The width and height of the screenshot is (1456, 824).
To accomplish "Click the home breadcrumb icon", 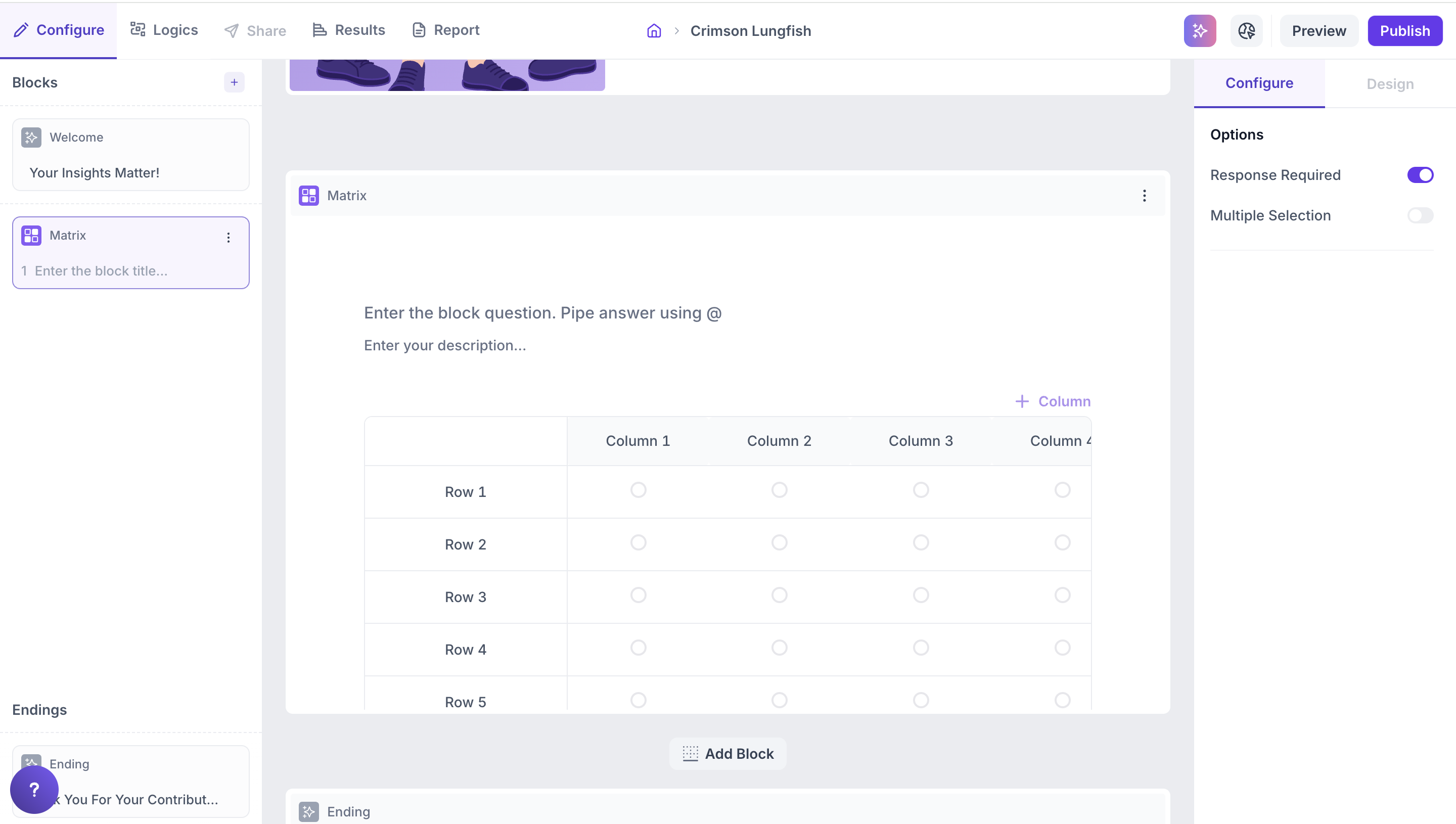I will (654, 30).
